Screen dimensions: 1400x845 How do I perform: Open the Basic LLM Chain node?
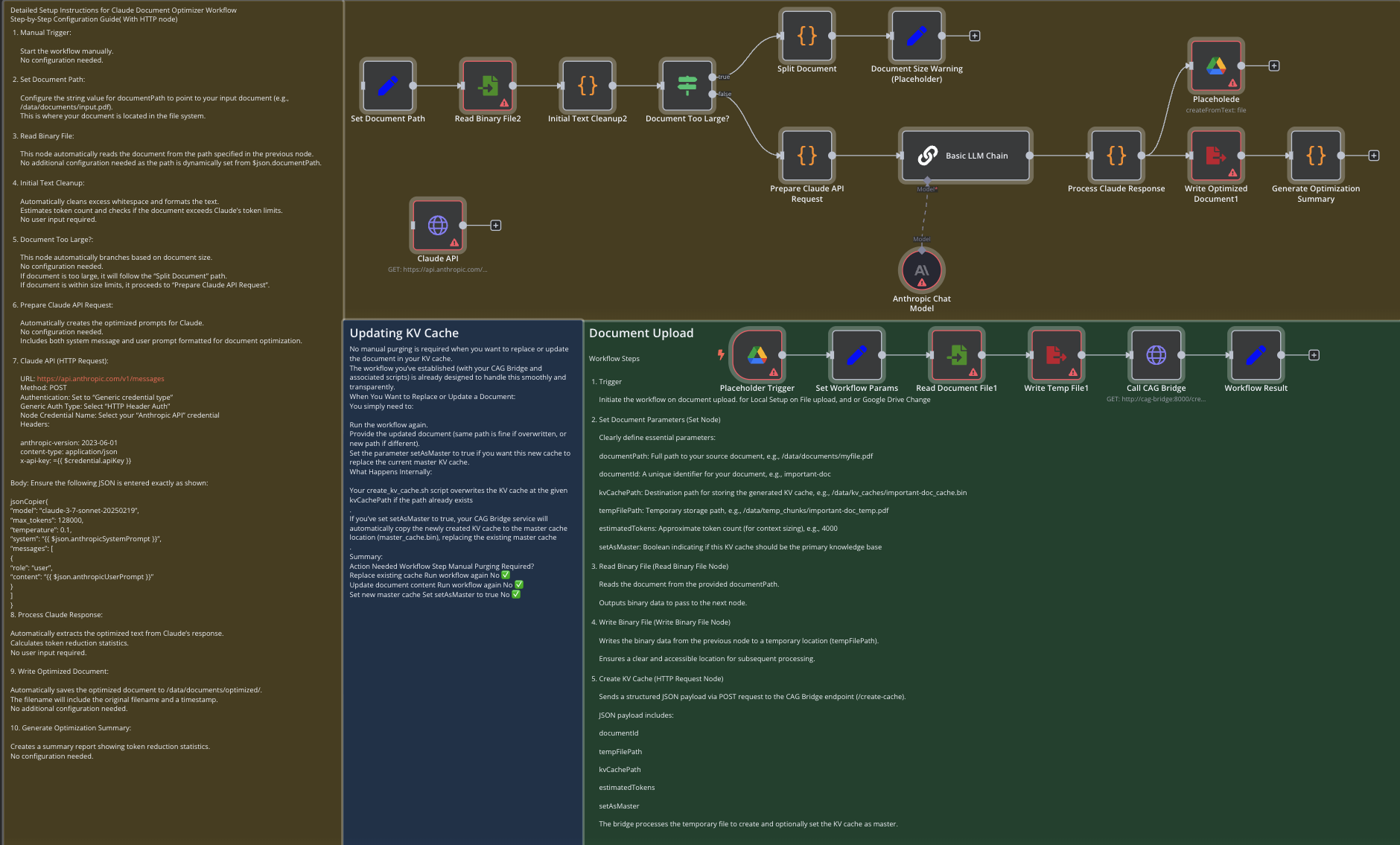pyautogui.click(x=965, y=156)
